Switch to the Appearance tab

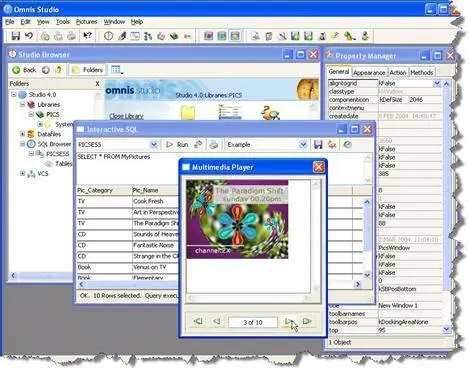369,72
